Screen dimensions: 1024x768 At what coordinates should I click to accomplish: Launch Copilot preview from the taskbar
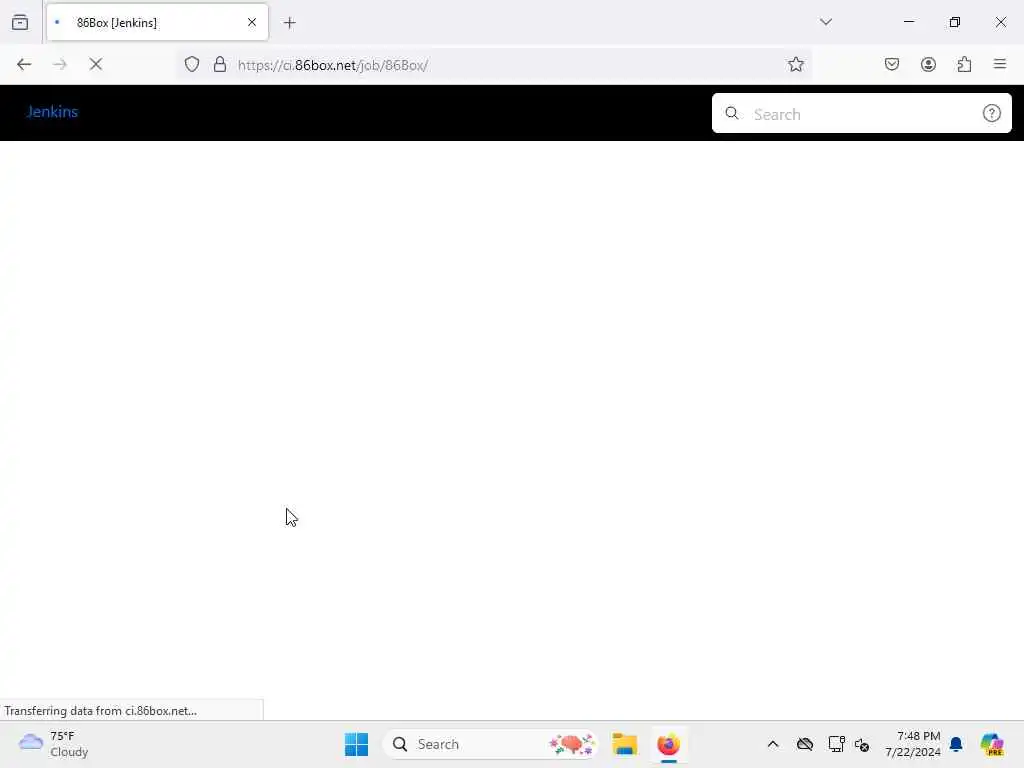pos(992,744)
